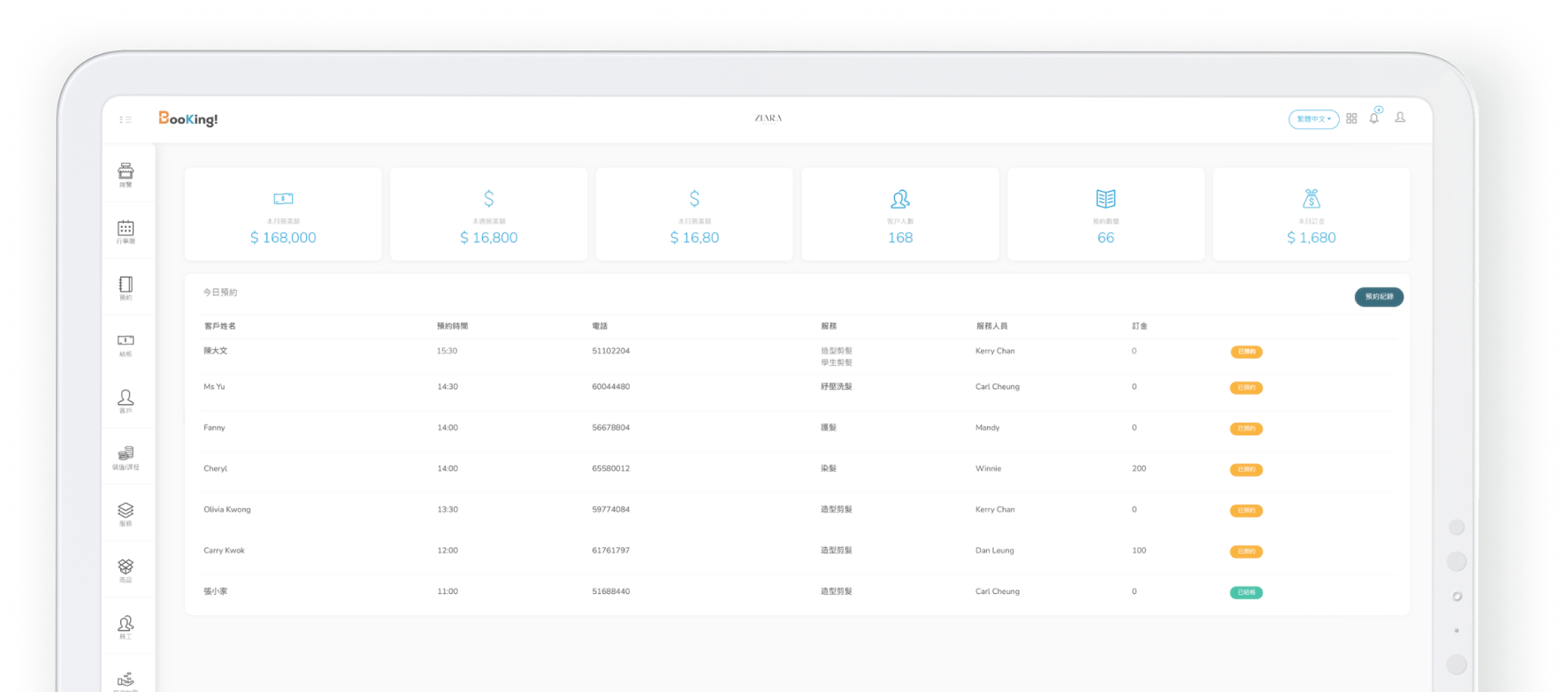1568x692 pixels.
Task: Open the four-square grid apps icon
Action: pyautogui.click(x=1351, y=118)
